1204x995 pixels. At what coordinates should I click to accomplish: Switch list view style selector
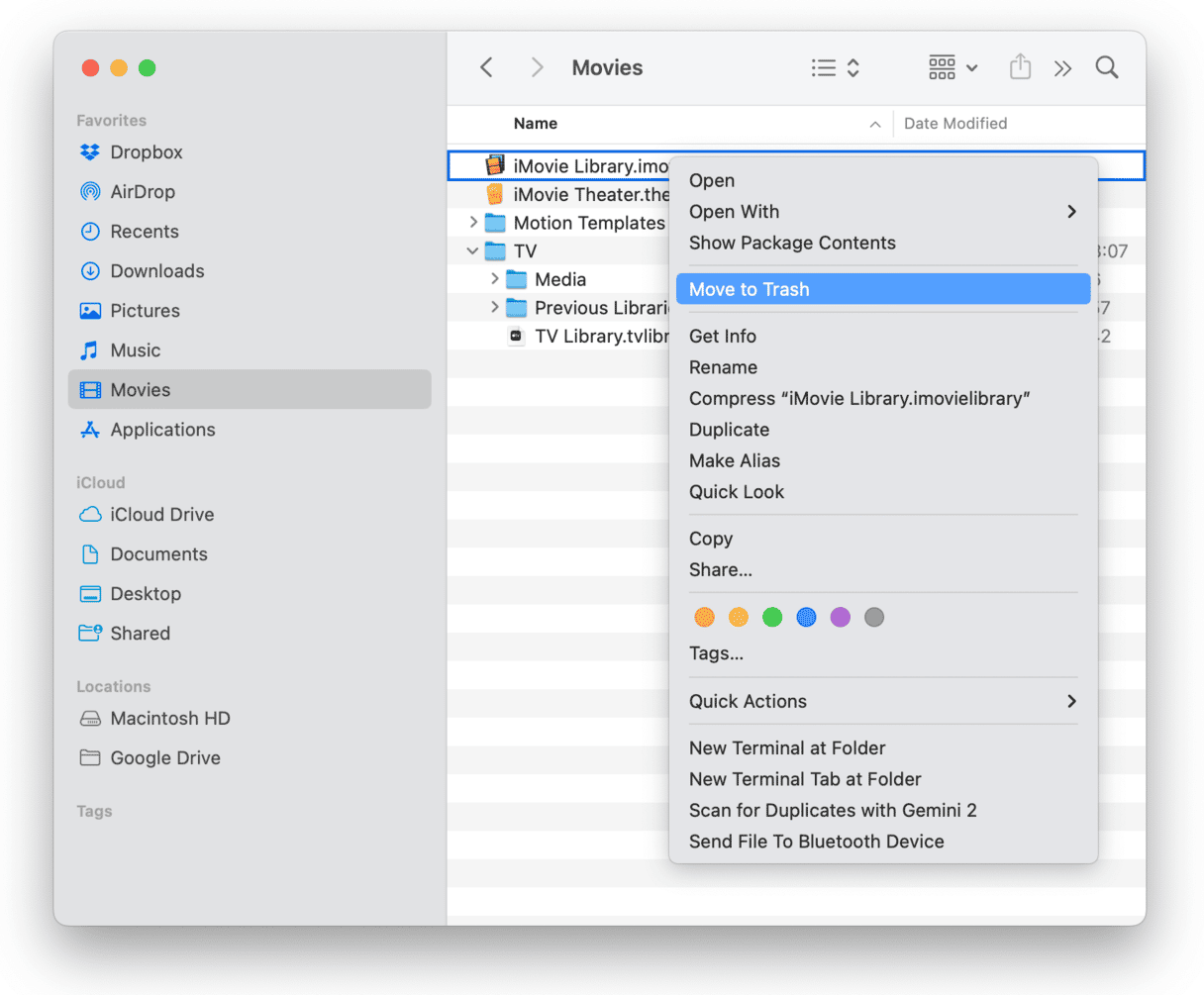[x=835, y=67]
